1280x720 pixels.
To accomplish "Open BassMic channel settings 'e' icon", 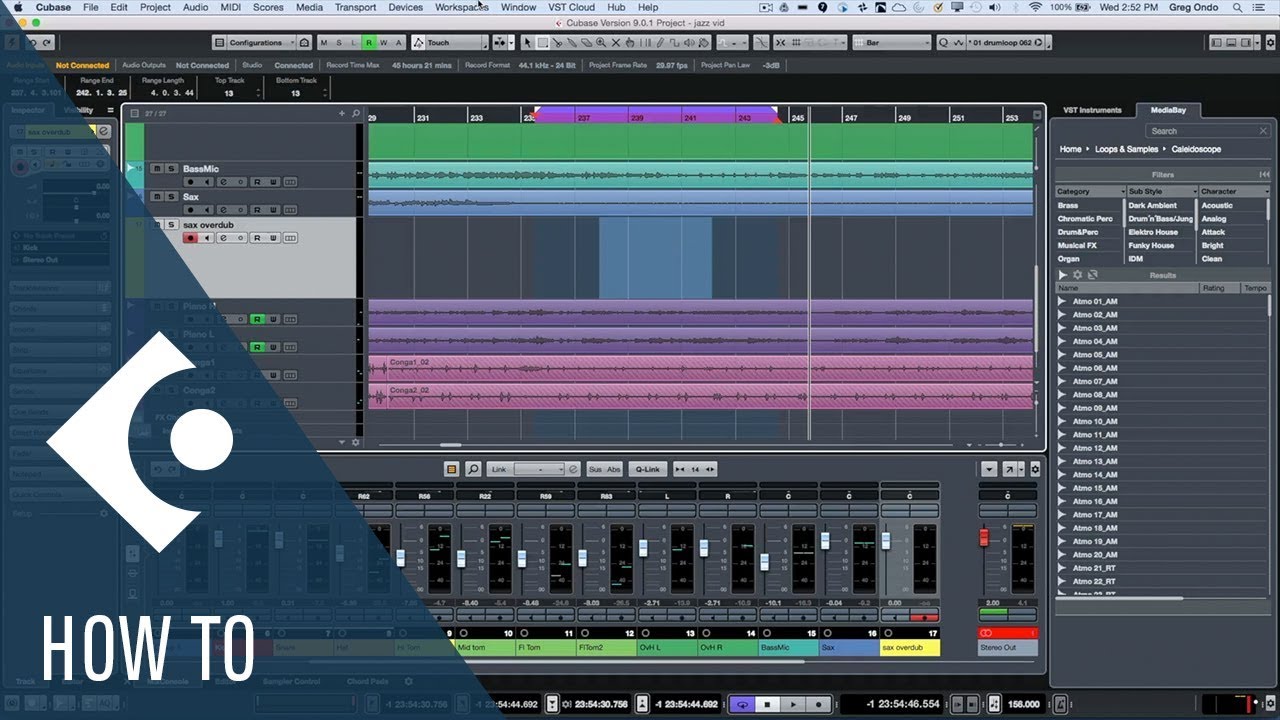I will (x=223, y=182).
